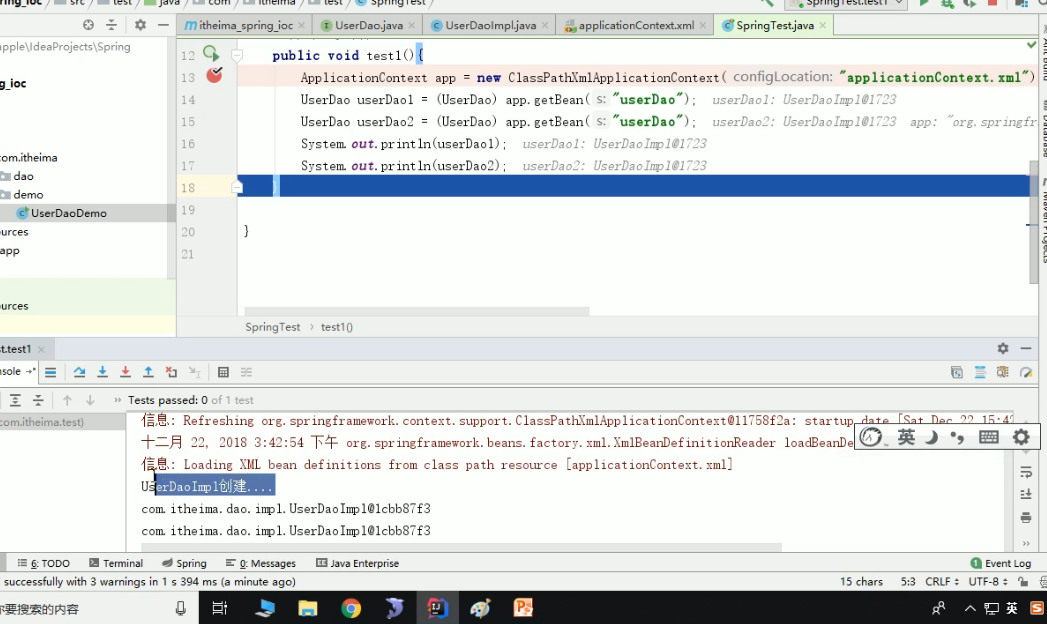The width and height of the screenshot is (1047, 624).
Task: Click the print console output icon
Action: tap(1026, 517)
